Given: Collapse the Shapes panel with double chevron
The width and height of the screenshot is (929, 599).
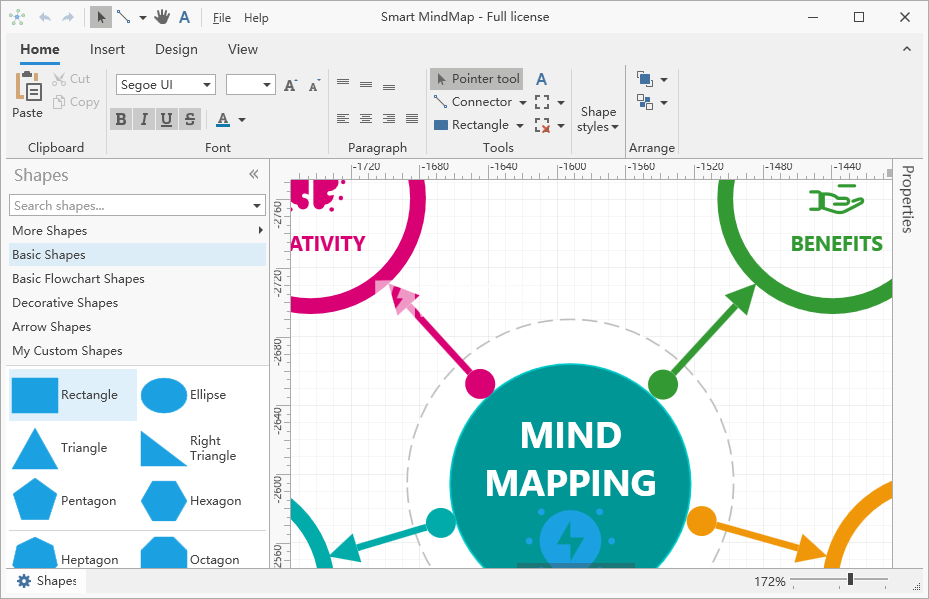Looking at the screenshot, I should pyautogui.click(x=254, y=174).
